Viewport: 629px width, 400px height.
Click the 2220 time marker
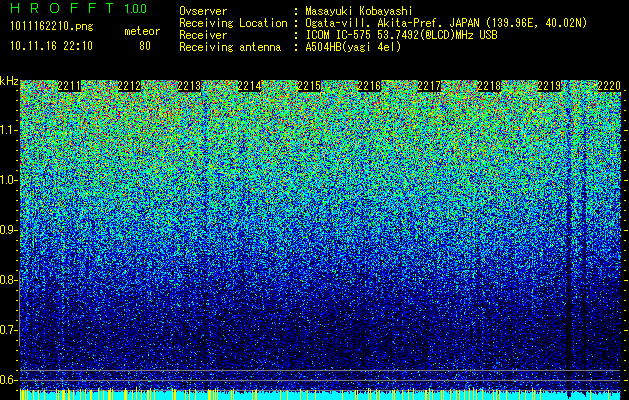click(609, 86)
